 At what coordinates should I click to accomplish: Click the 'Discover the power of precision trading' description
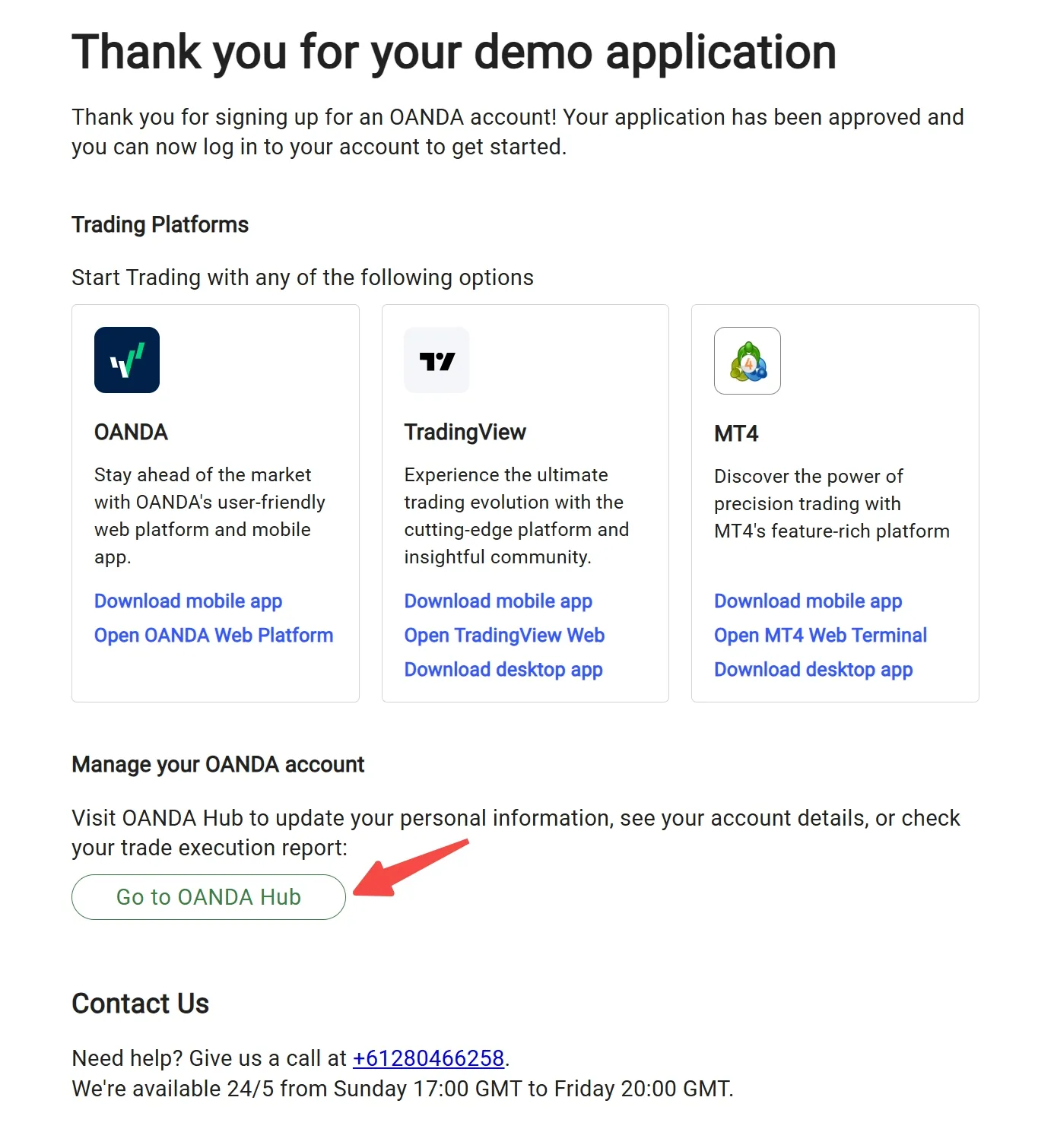(832, 503)
